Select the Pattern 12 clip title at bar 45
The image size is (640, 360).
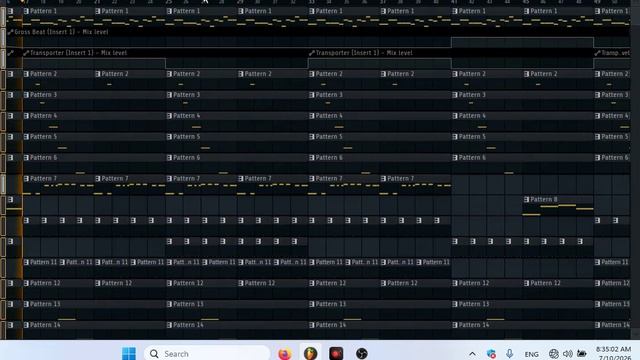coord(545,283)
